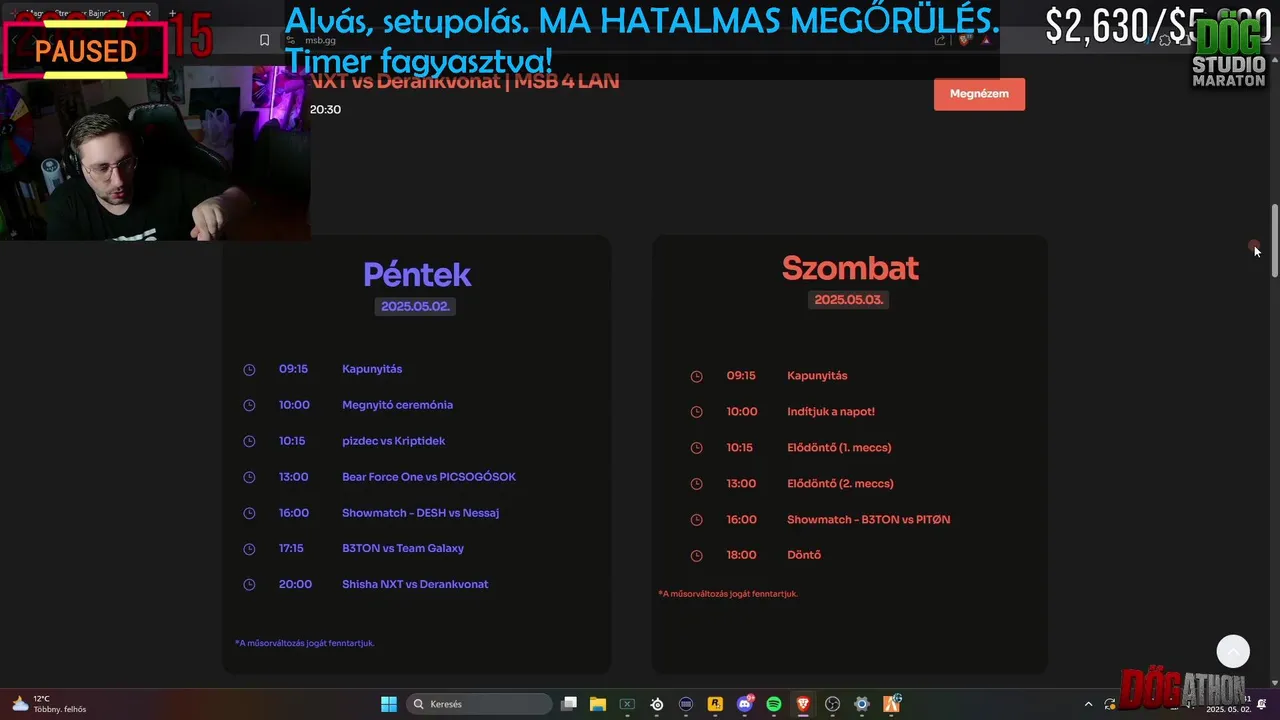Screen dimensions: 1280x720
Task: Click Megnyitó ceremónia schedule entry
Action: tap(397, 405)
